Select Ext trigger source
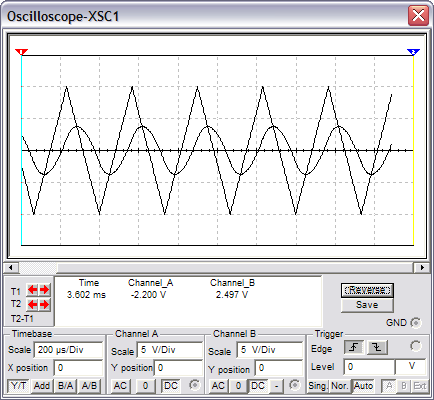Image resolution: width=434 pixels, height=400 pixels. coord(420,386)
